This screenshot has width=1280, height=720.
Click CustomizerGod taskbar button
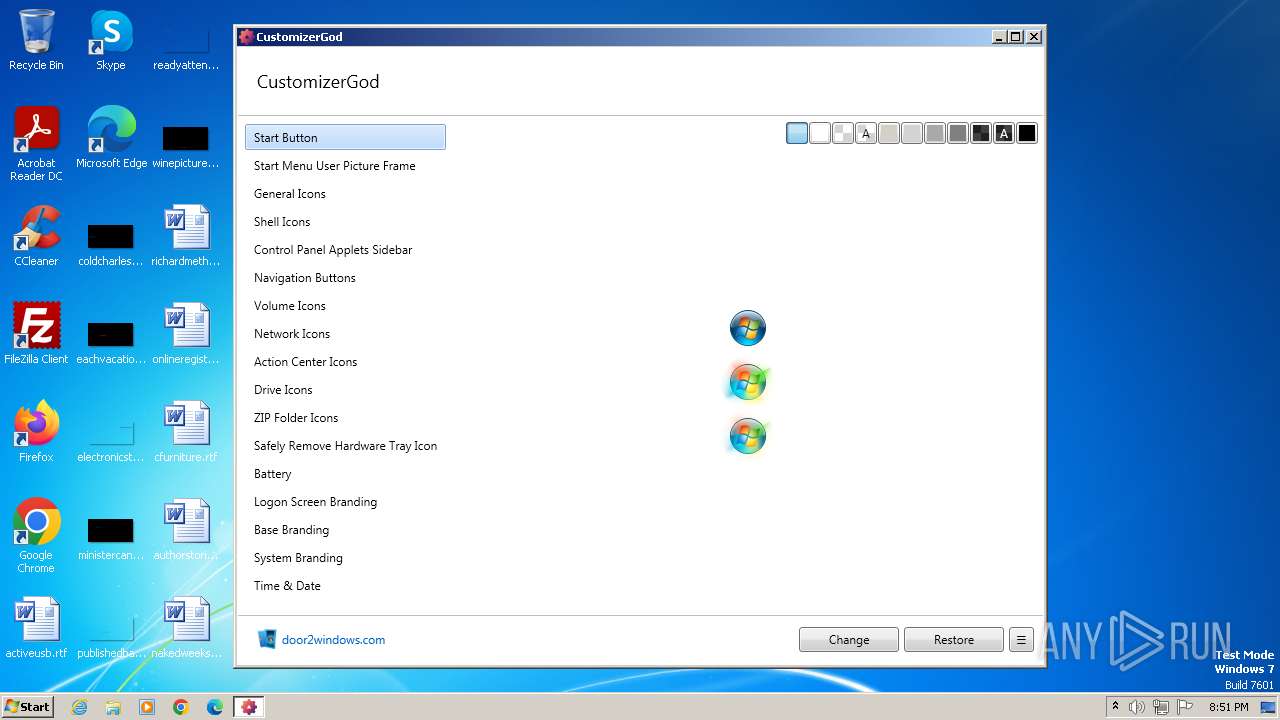[249, 707]
